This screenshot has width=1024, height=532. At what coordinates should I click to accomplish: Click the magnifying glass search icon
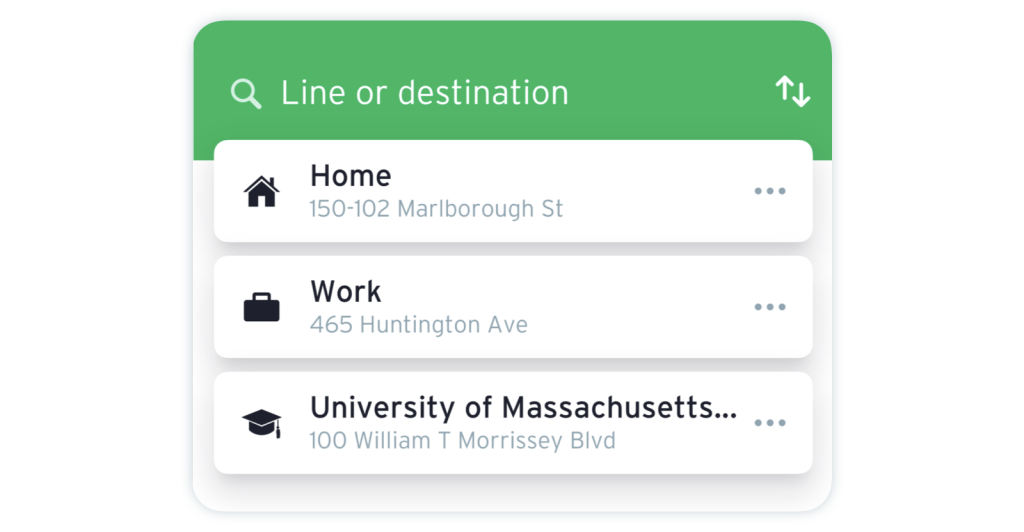pos(246,94)
